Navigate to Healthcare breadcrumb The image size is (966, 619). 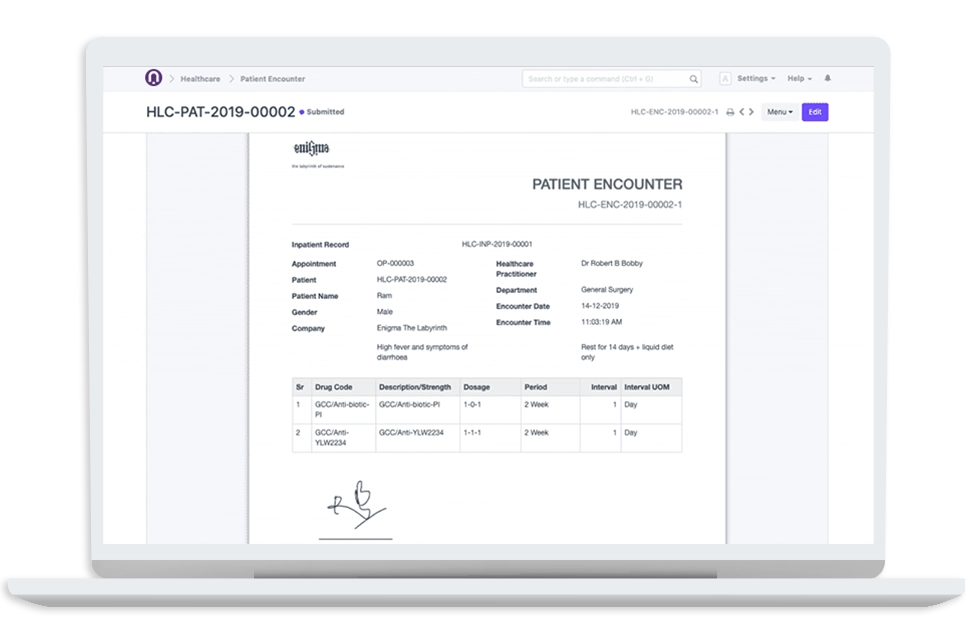click(201, 78)
